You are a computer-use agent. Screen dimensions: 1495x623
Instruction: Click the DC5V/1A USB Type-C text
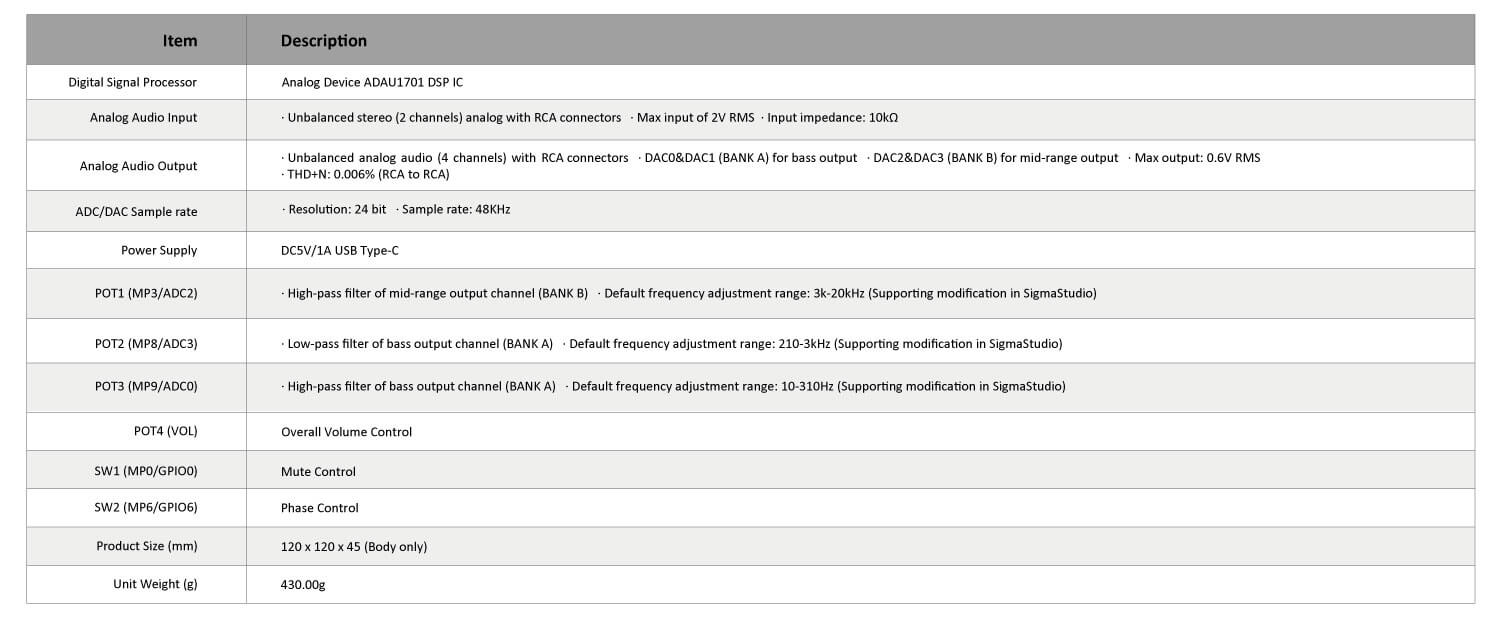pyautogui.click(x=339, y=250)
